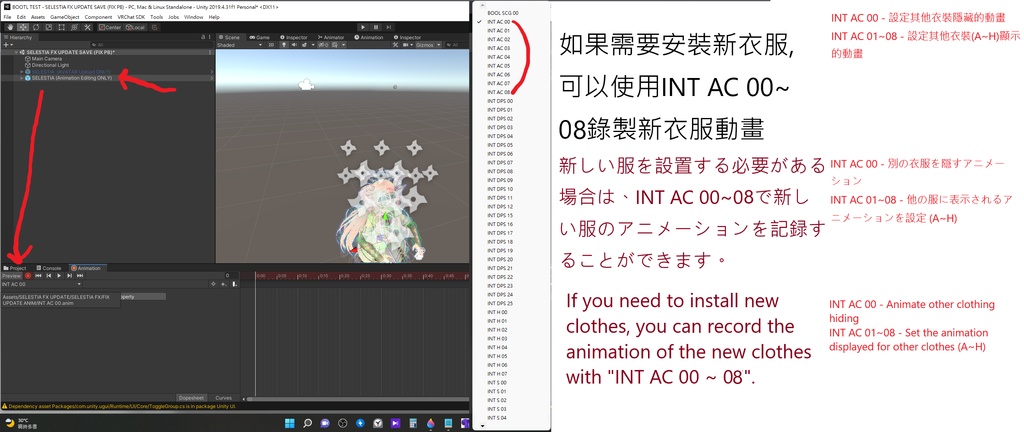Image resolution: width=1024 pixels, height=432 pixels.
Task: Go to first keyframe in Animation
Action: [x=38, y=276]
